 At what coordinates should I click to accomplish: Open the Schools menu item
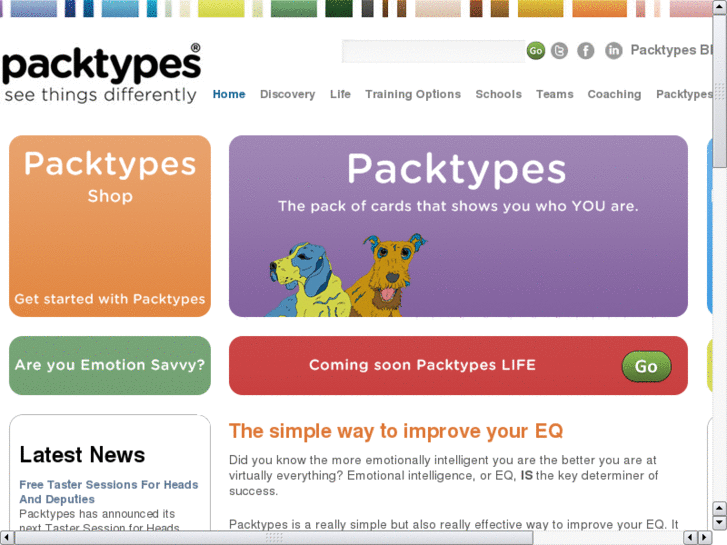click(x=498, y=94)
